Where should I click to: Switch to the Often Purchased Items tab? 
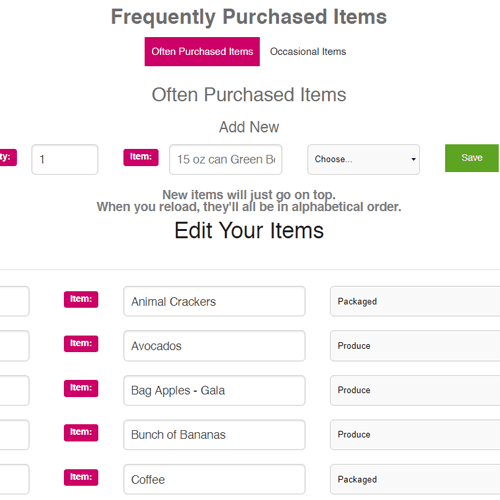point(202,52)
